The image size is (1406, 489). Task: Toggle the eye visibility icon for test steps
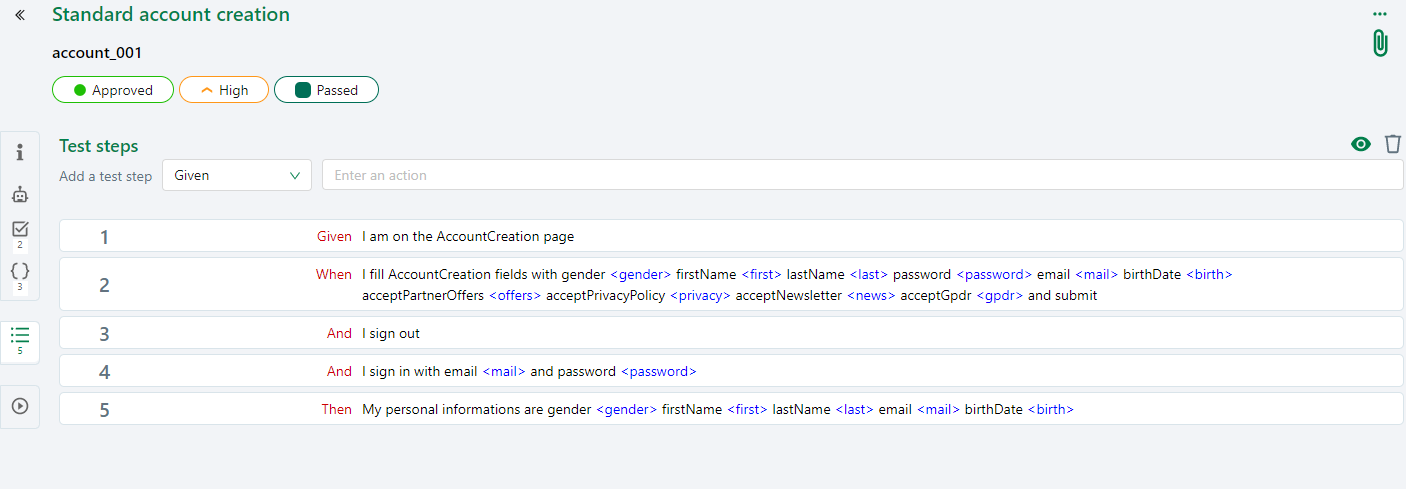pos(1360,144)
